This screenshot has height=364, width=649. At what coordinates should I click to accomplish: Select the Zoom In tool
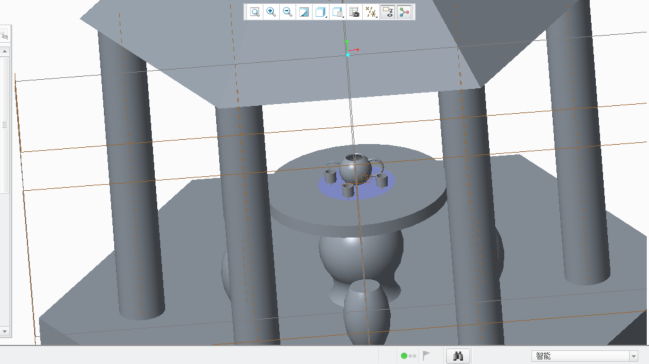coord(271,12)
